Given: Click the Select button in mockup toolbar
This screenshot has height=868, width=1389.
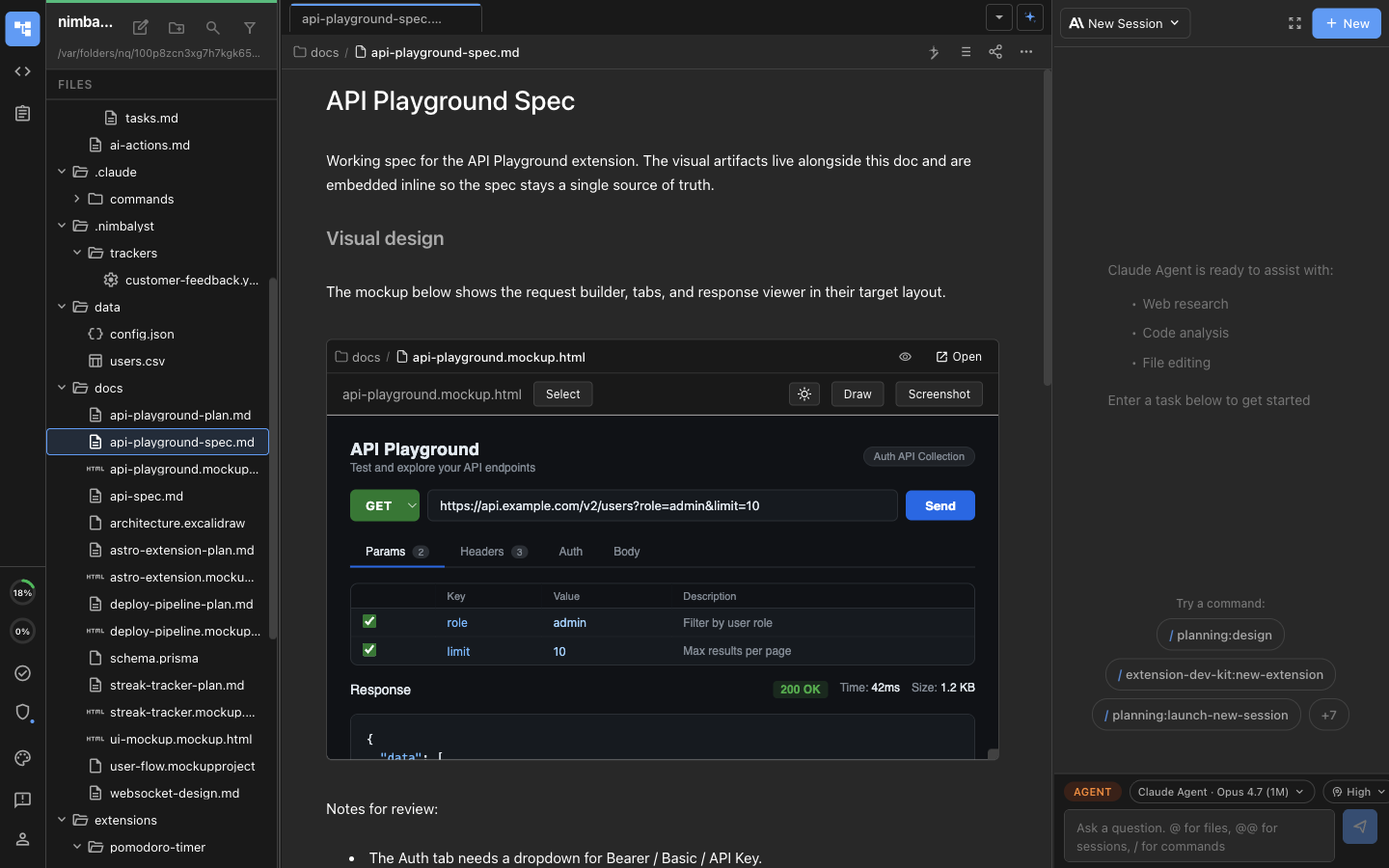Looking at the screenshot, I should point(563,394).
